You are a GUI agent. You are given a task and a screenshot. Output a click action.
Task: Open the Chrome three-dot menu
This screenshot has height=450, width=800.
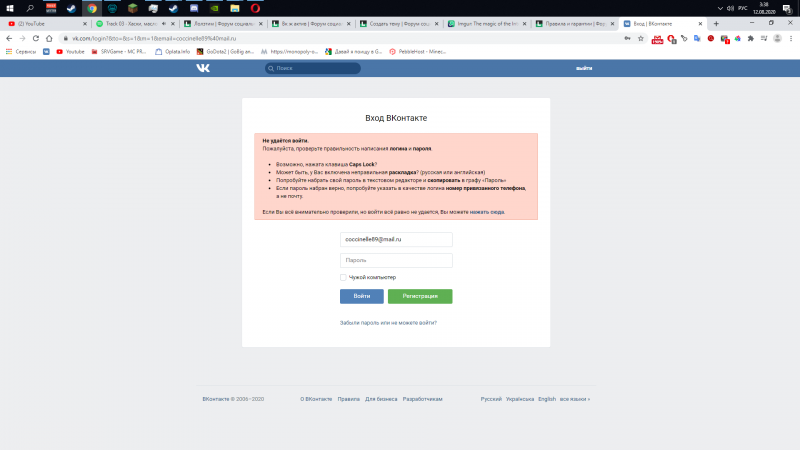(788, 37)
